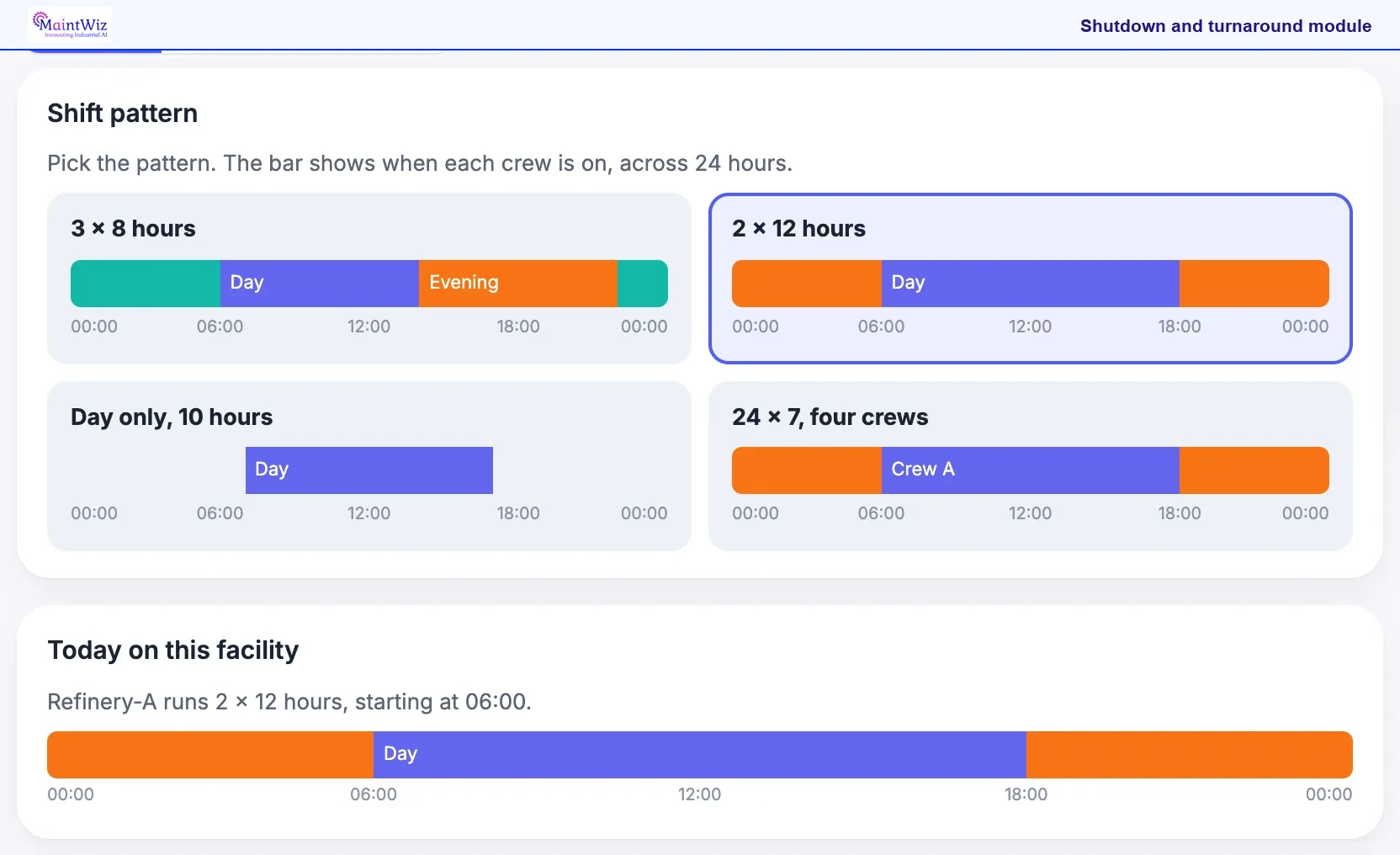The width and height of the screenshot is (1400, 855).
Task: Click the Day segment in the 2 × 12 hours bar
Action: pyautogui.click(x=1031, y=284)
